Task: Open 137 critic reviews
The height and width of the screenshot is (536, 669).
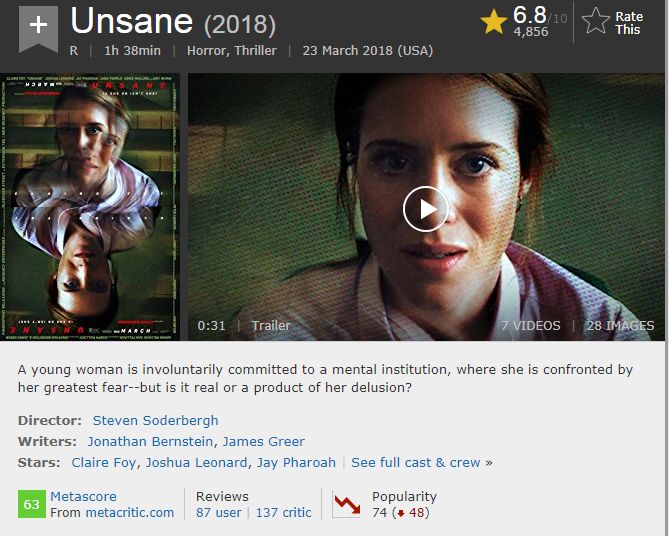Action: coord(283,512)
